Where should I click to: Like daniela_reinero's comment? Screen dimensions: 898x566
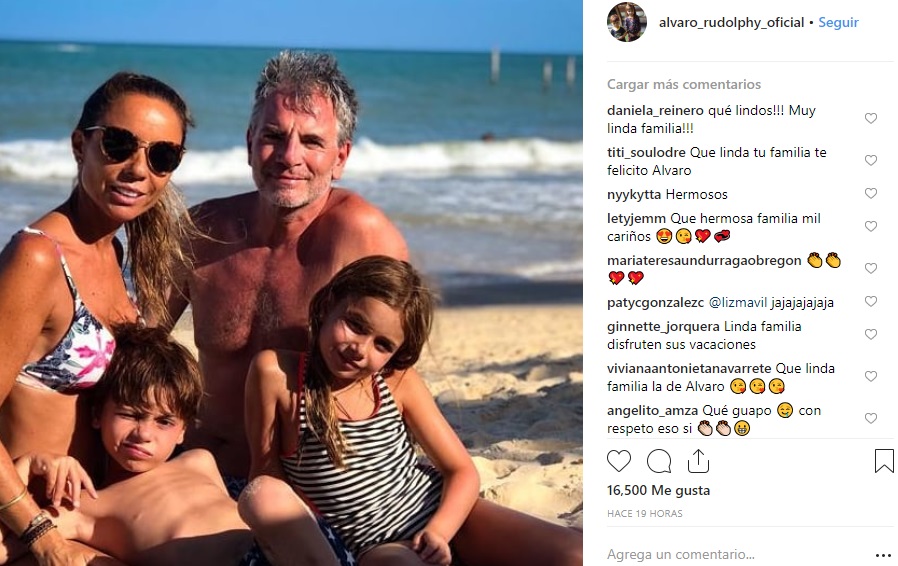(871, 119)
